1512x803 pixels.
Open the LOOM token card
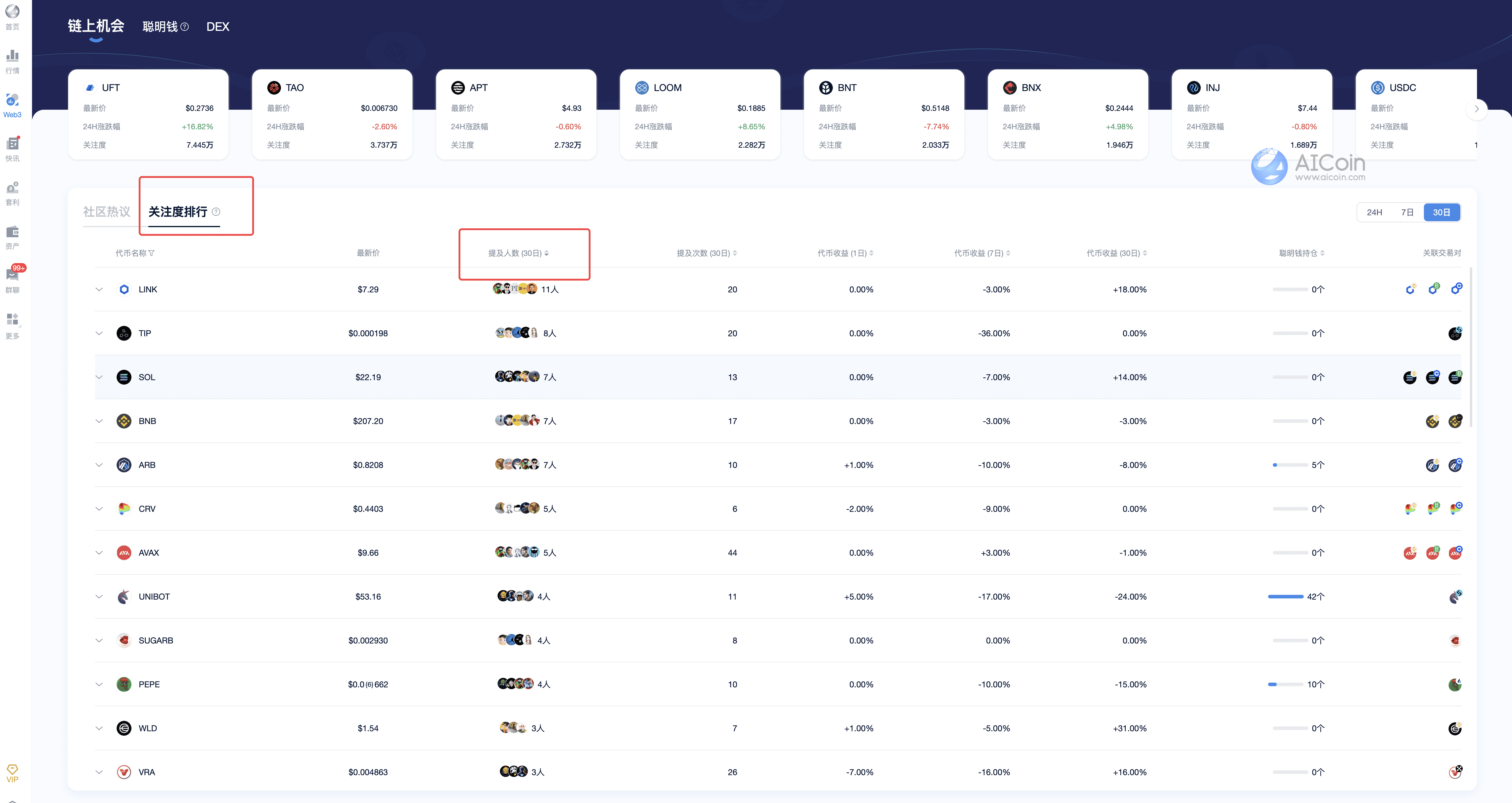pos(700,114)
